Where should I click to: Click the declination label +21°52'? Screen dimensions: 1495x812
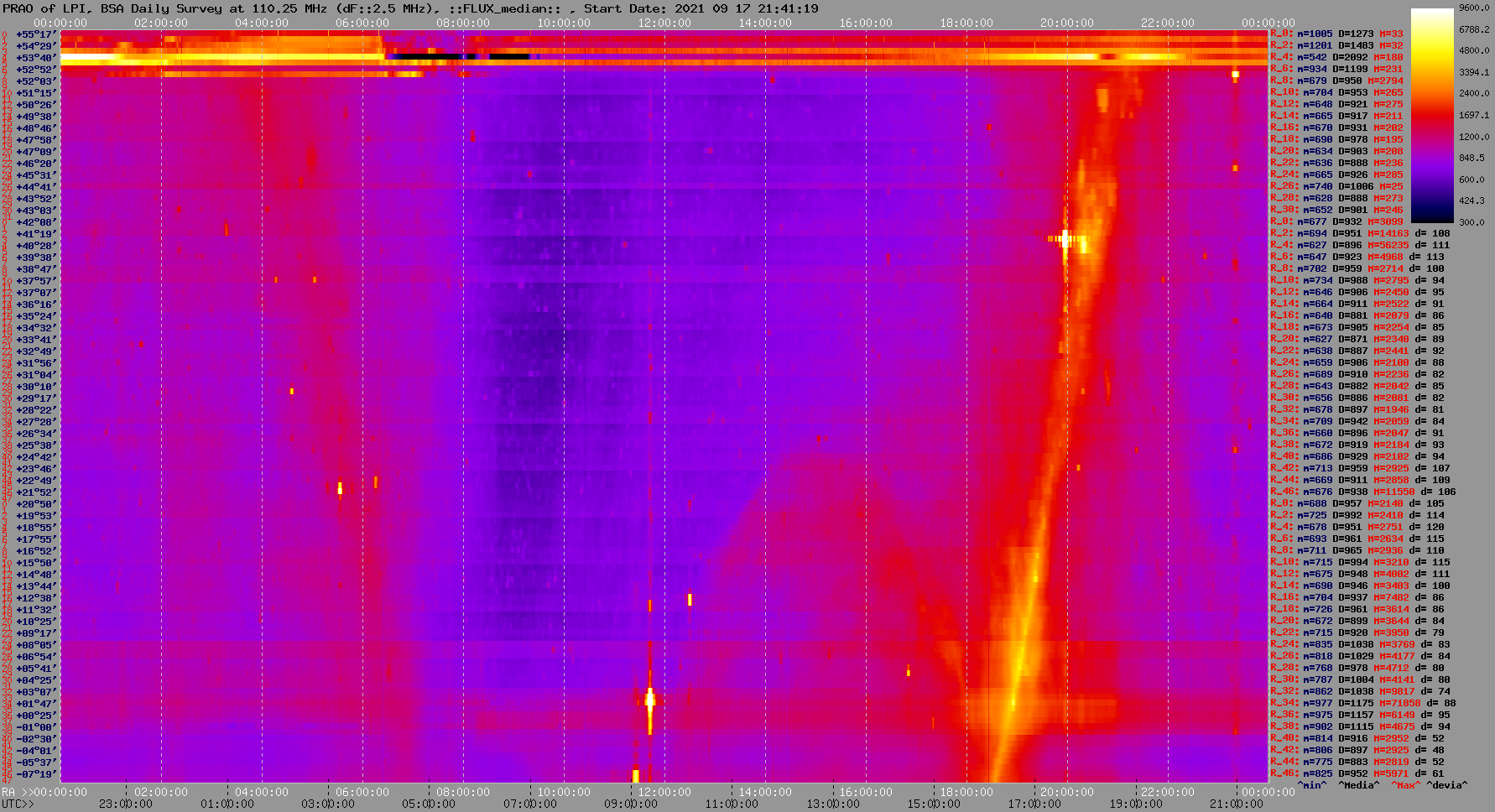(x=36, y=492)
